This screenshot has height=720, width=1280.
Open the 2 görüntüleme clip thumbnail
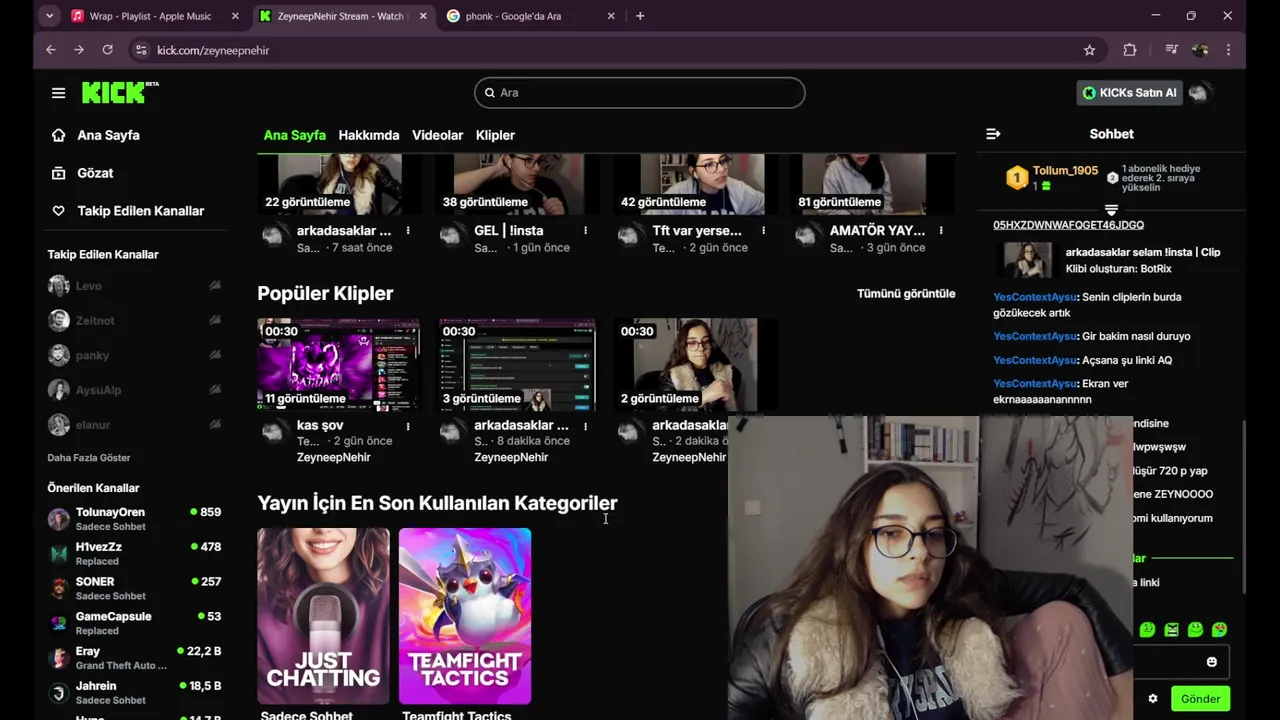tap(694, 365)
